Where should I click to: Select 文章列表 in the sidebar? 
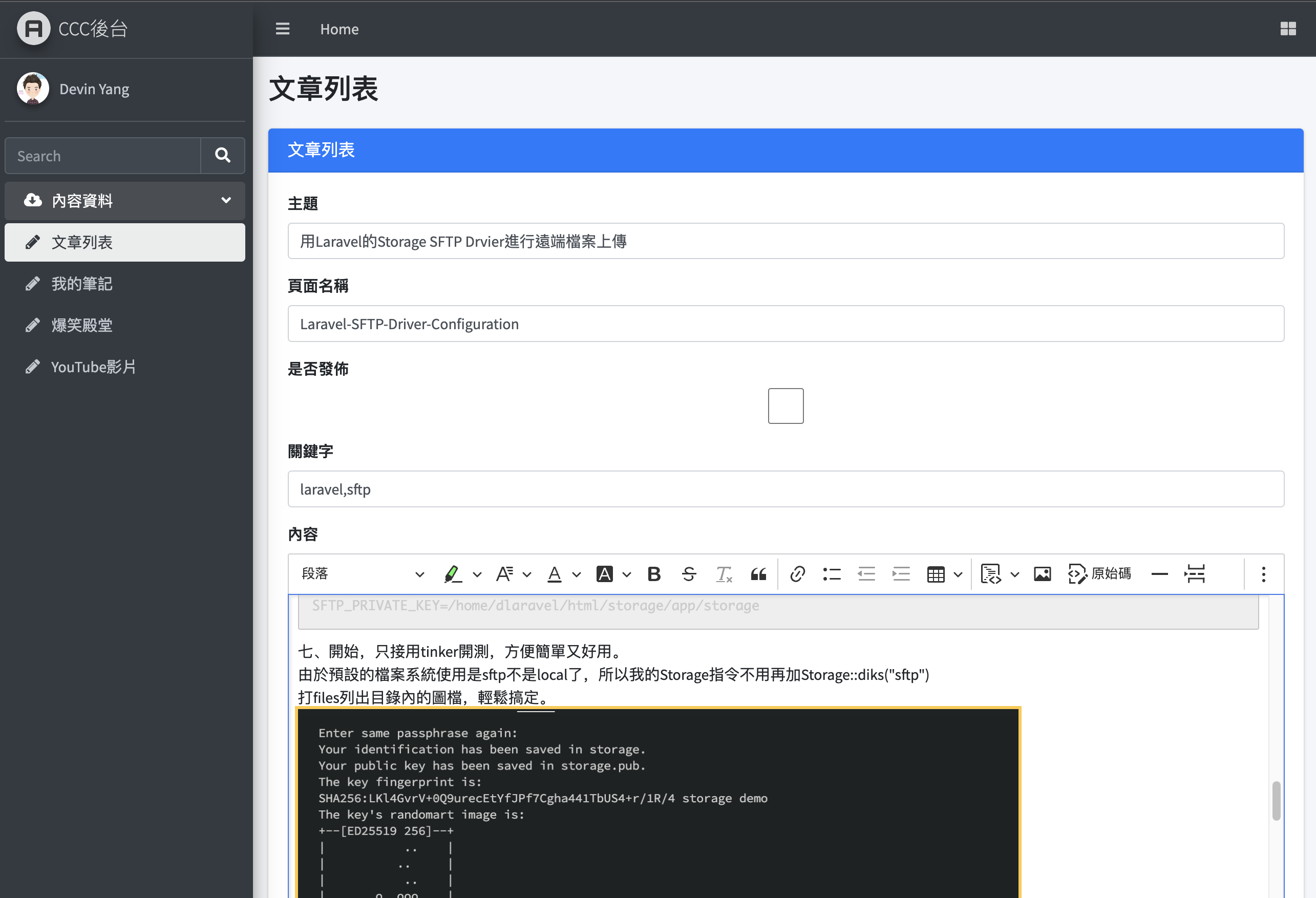(124, 242)
